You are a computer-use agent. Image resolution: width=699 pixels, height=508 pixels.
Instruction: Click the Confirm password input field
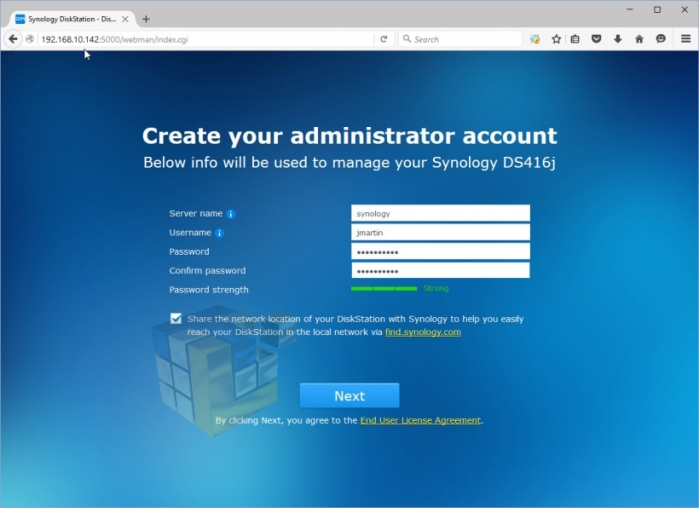440,270
